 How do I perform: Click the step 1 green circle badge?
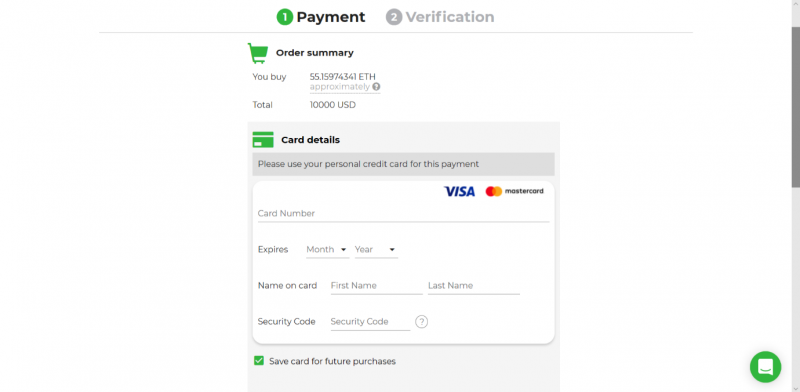pos(285,17)
